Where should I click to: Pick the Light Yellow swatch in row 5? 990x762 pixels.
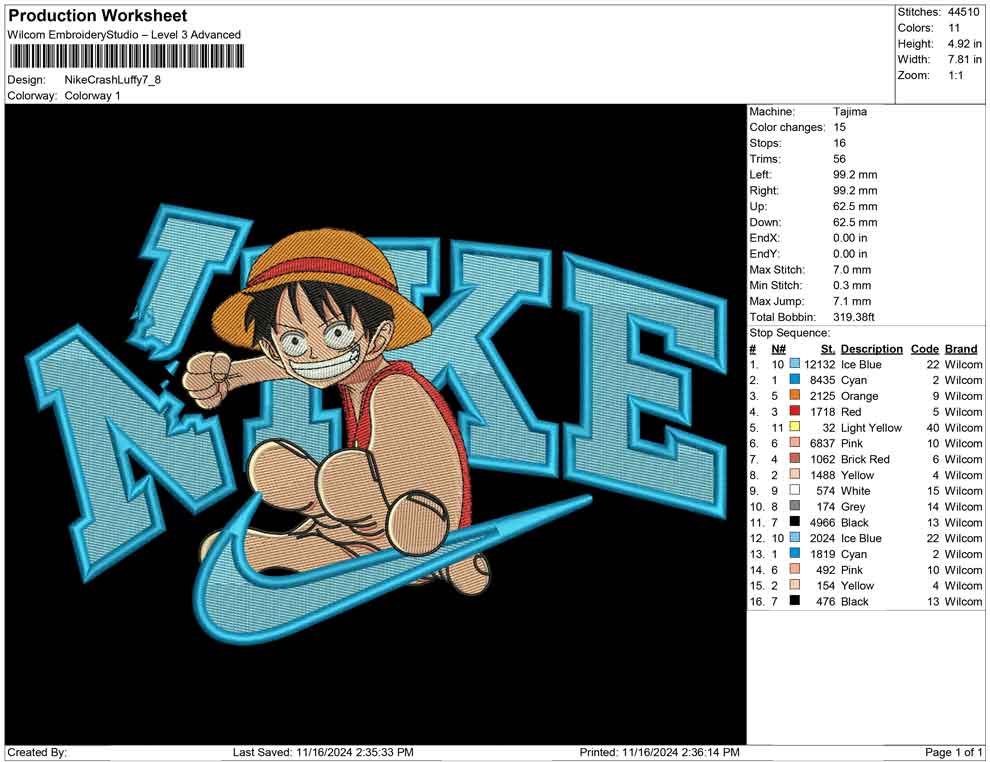(x=794, y=427)
